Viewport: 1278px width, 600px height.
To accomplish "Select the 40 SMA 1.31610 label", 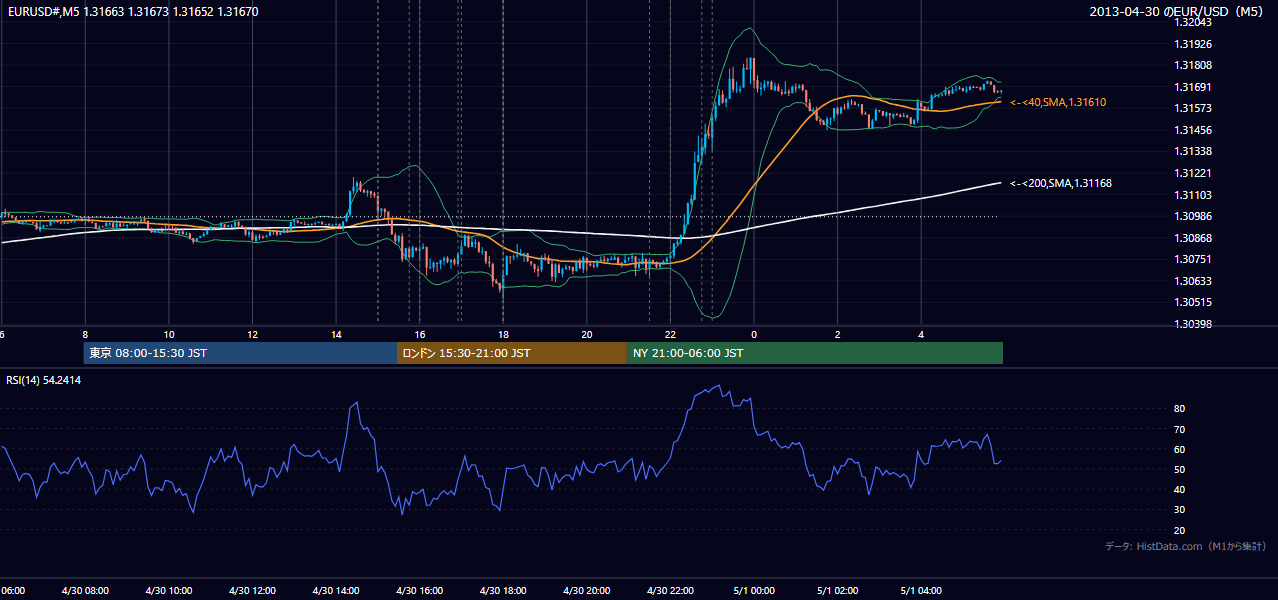I will 1058,103.
